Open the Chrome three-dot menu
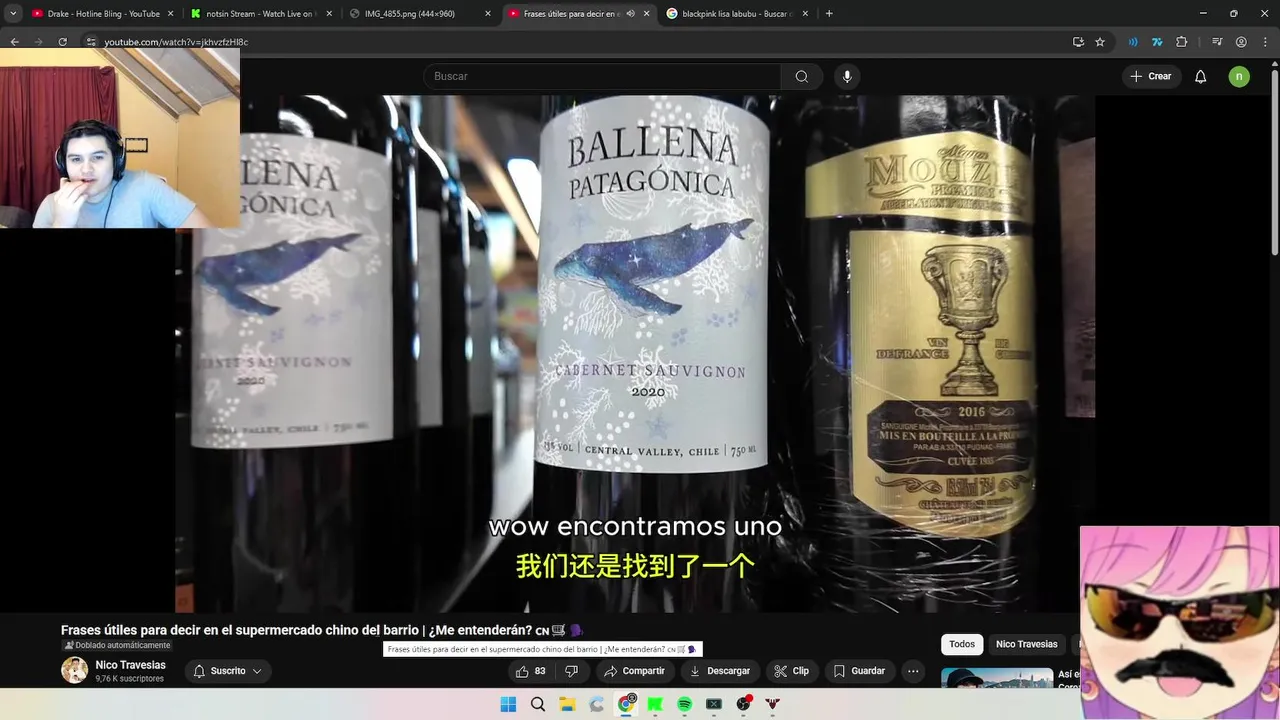The width and height of the screenshot is (1280, 720). click(1265, 42)
